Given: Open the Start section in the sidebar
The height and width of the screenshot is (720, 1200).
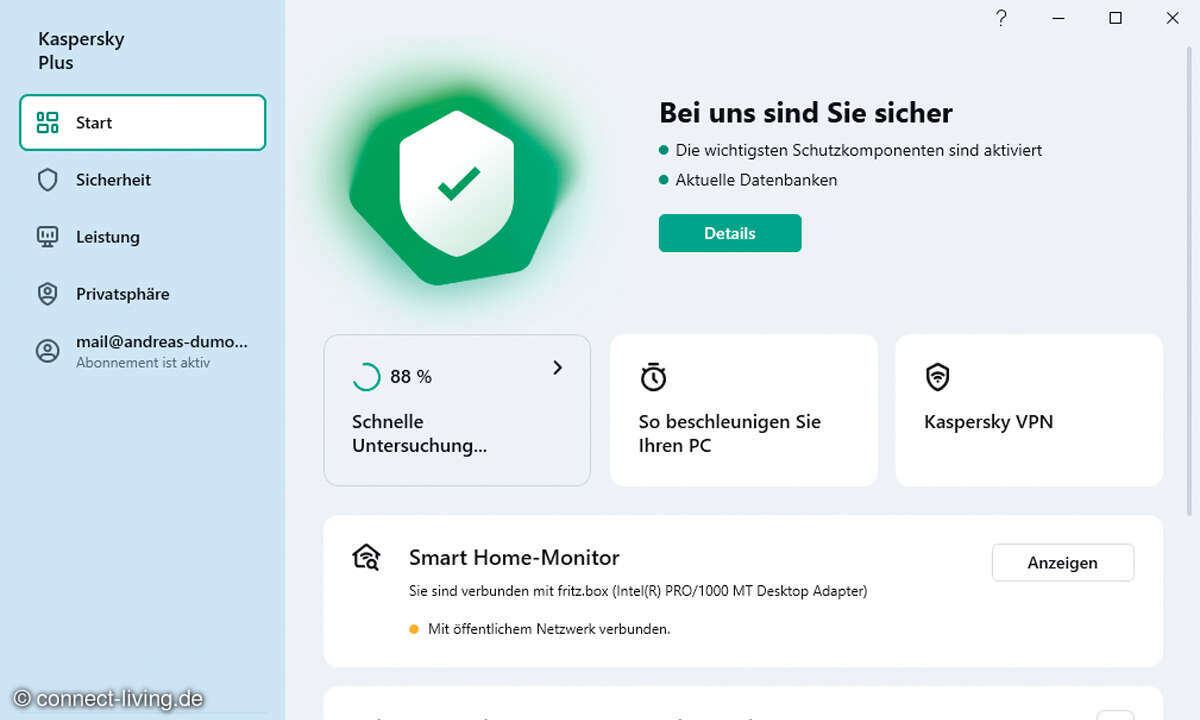Looking at the screenshot, I should (143, 123).
